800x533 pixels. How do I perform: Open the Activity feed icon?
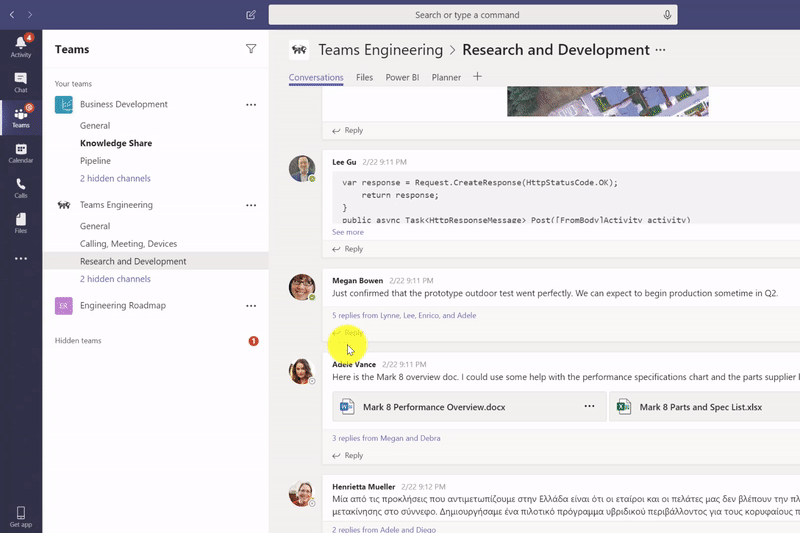(x=20, y=45)
